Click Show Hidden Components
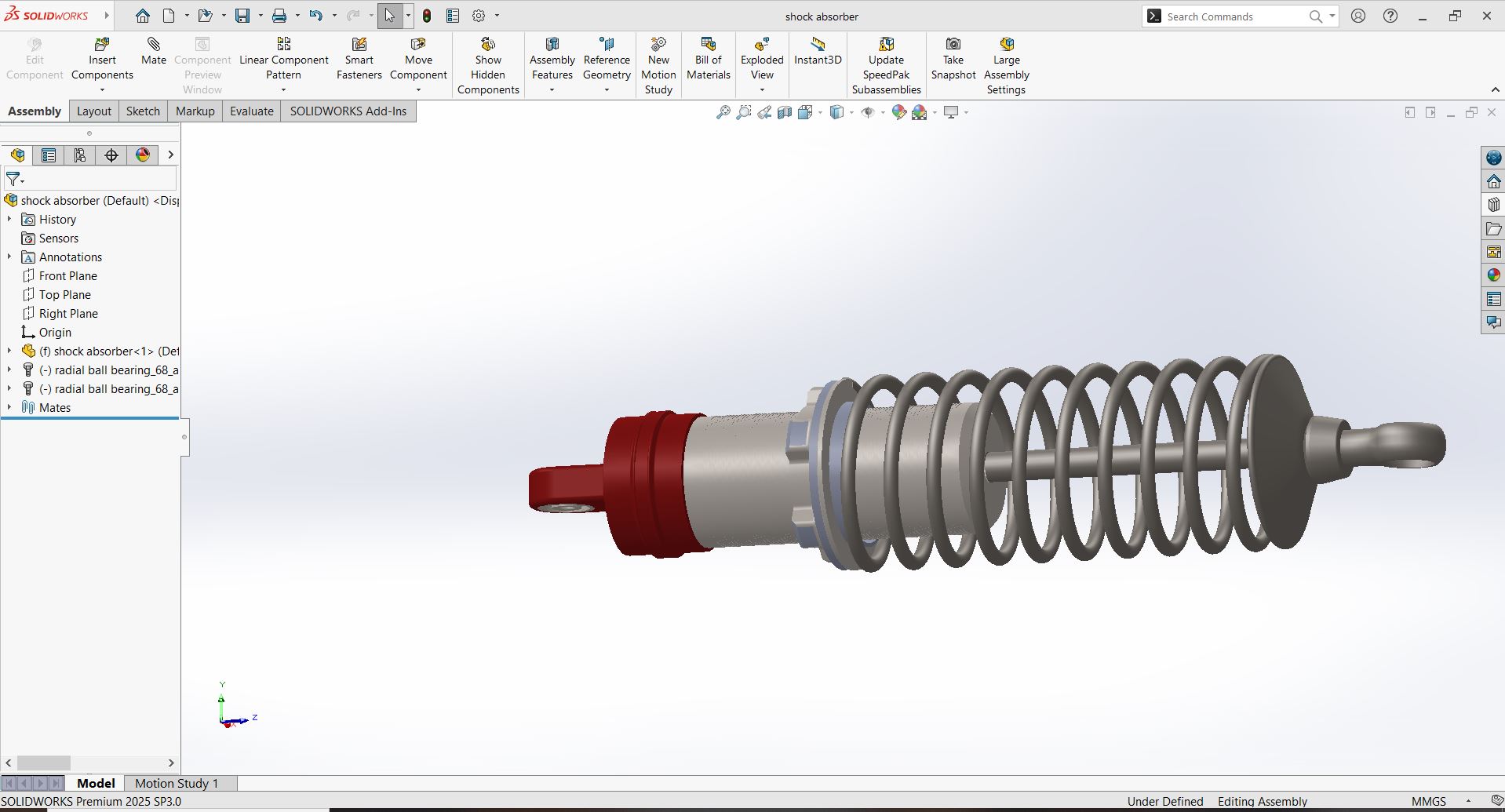The image size is (1505, 812). 488,67
